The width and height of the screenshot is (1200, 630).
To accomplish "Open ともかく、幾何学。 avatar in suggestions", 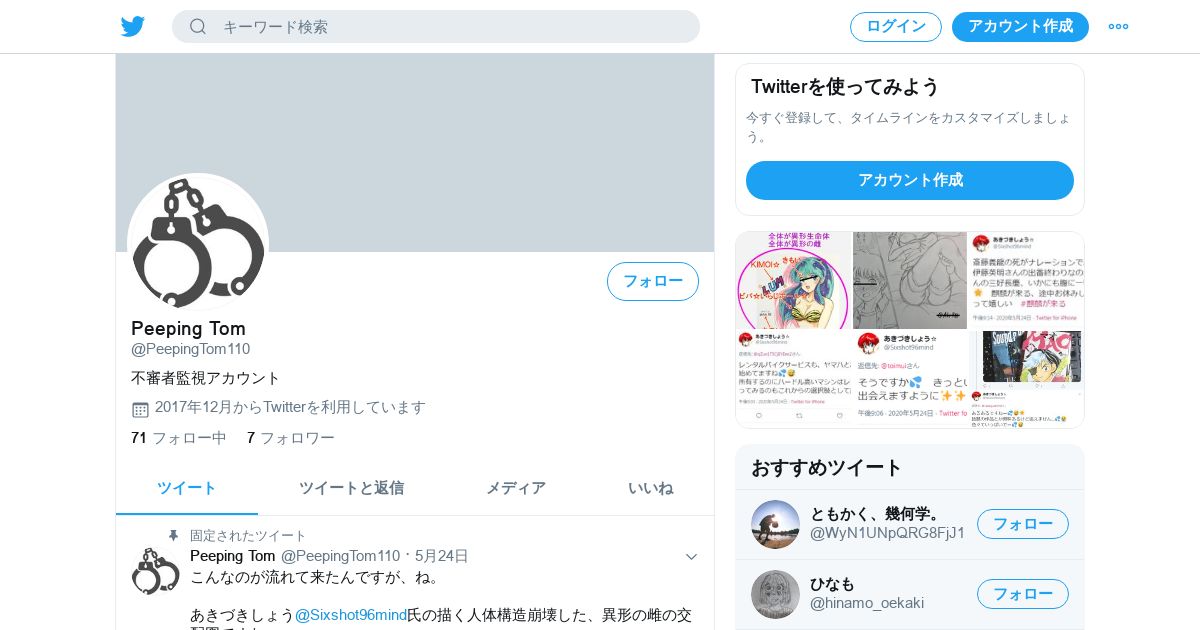I will click(775, 524).
